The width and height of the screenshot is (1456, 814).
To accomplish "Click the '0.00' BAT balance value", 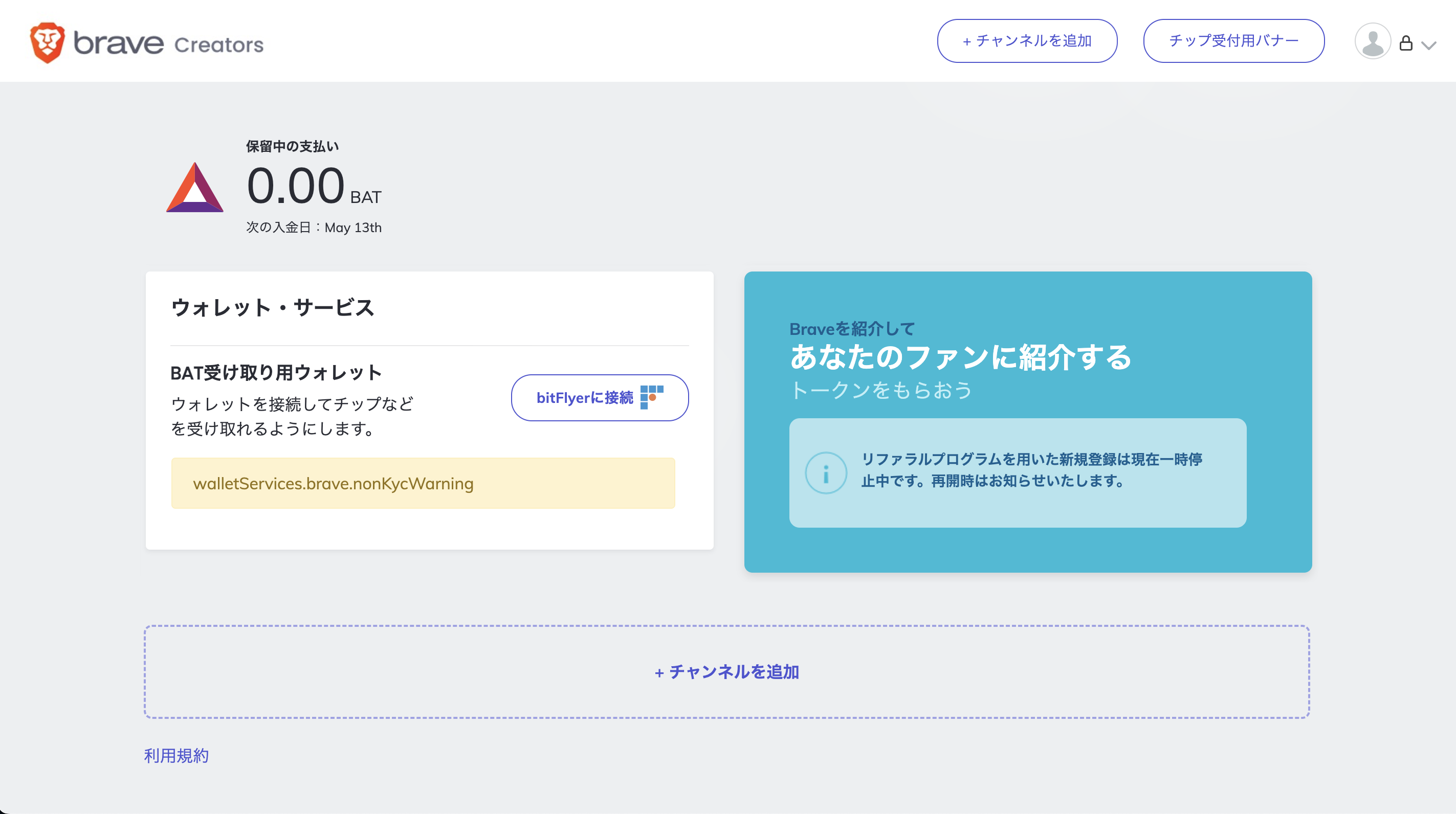I will [296, 185].
